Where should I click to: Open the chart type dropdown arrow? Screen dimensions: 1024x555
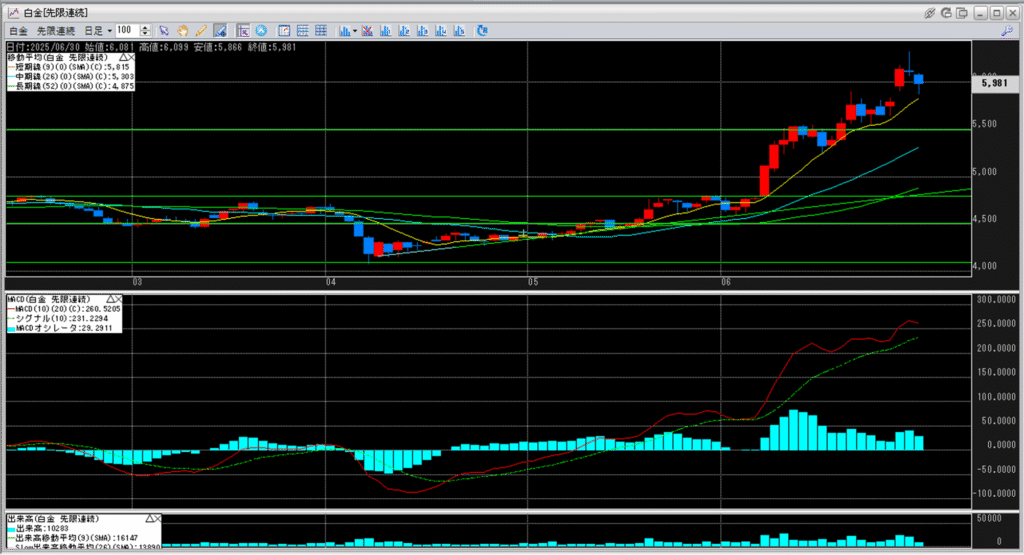(356, 31)
